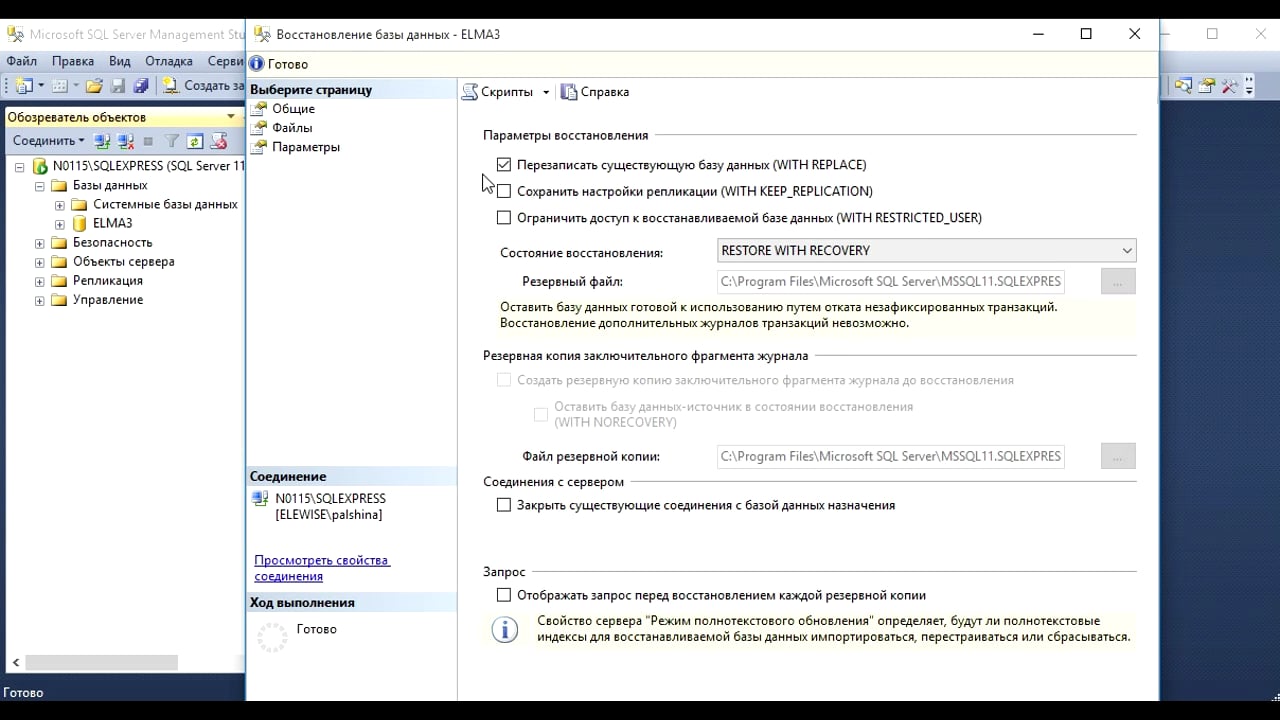Click Object Explorer horizontal scrollbar thumb
Viewport: 1280px width, 720px height.
(102, 662)
